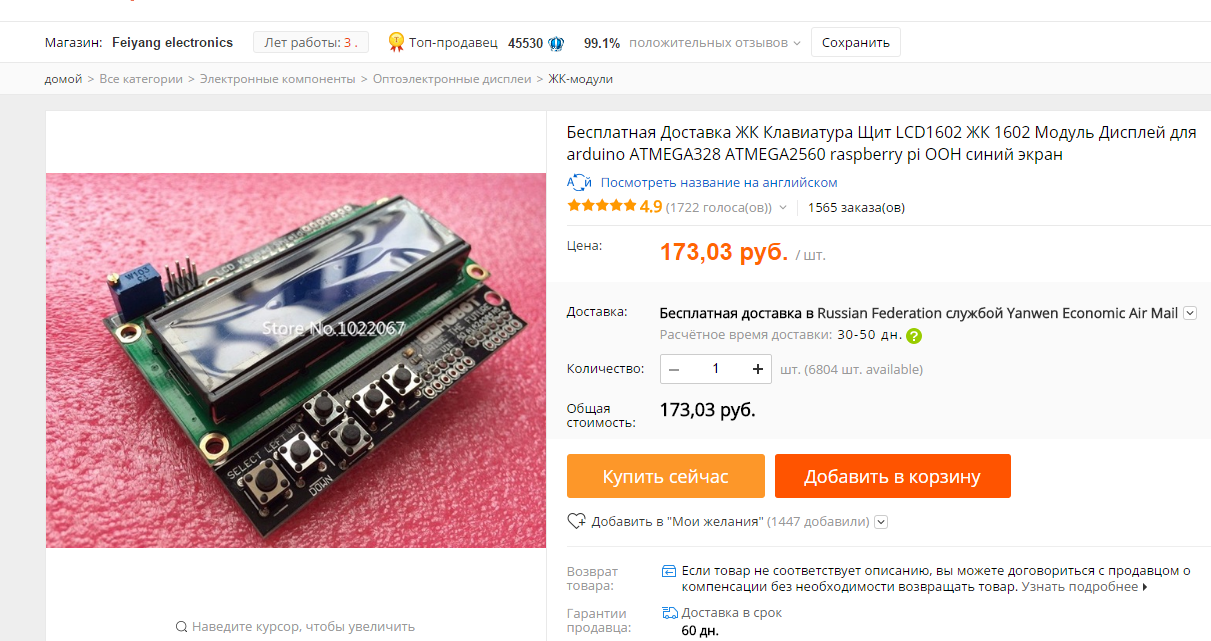The width and height of the screenshot is (1211, 641).
Task: Click the heart wishlist icon
Action: point(576,521)
